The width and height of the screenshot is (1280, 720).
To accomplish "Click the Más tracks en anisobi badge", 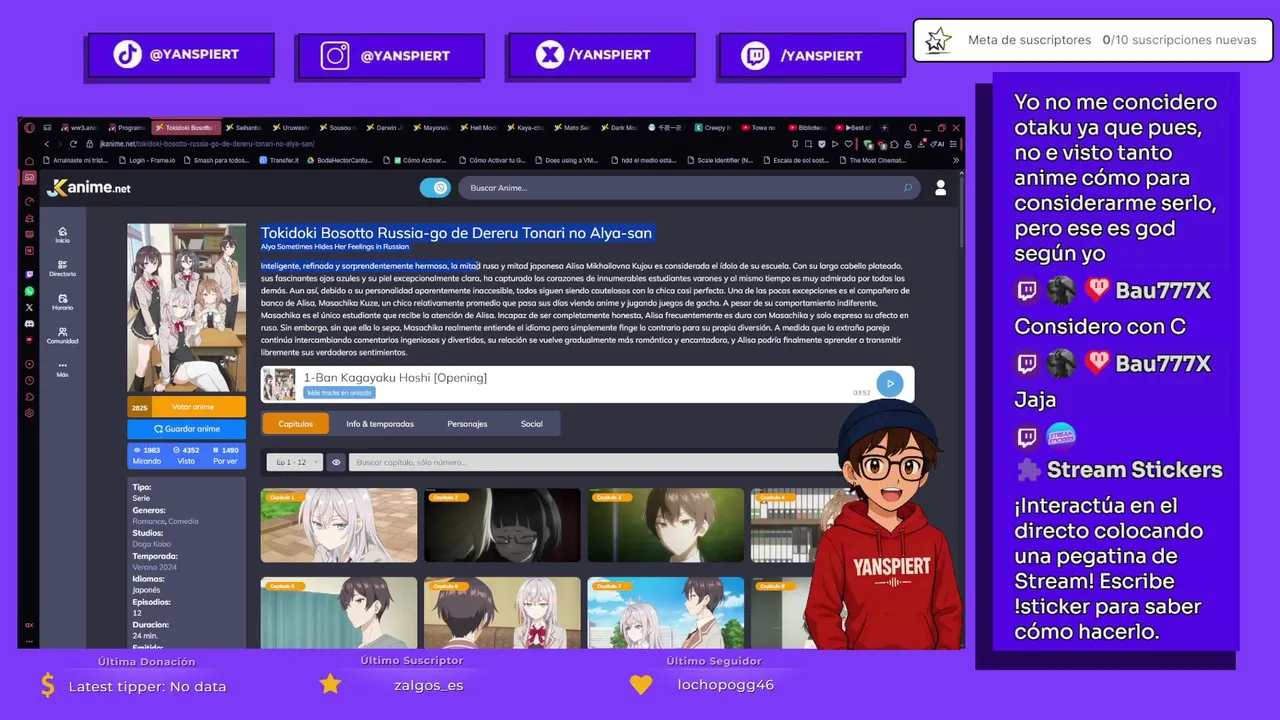I will coord(339,393).
